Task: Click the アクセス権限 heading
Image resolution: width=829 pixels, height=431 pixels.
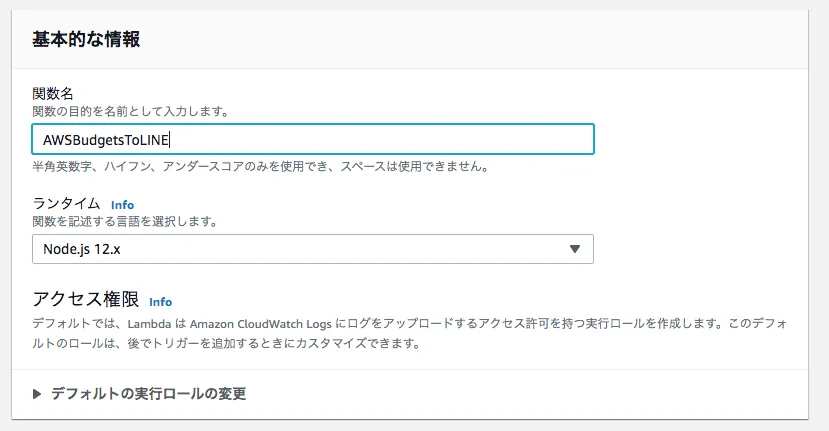Action: click(85, 300)
